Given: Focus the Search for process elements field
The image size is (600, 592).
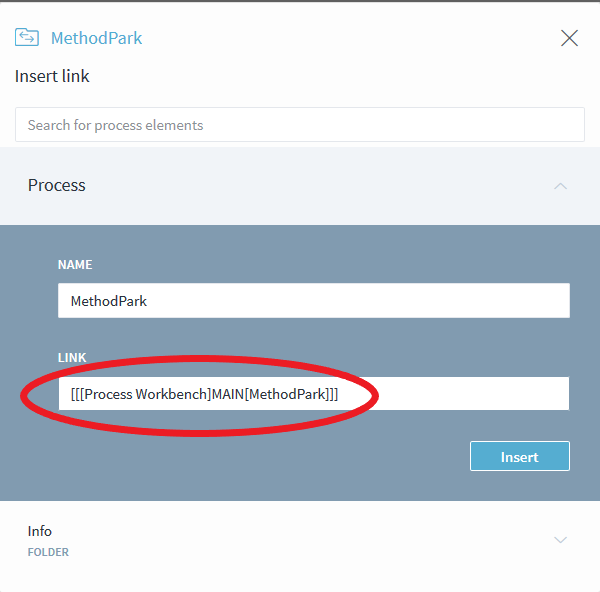Looking at the screenshot, I should (x=300, y=125).
